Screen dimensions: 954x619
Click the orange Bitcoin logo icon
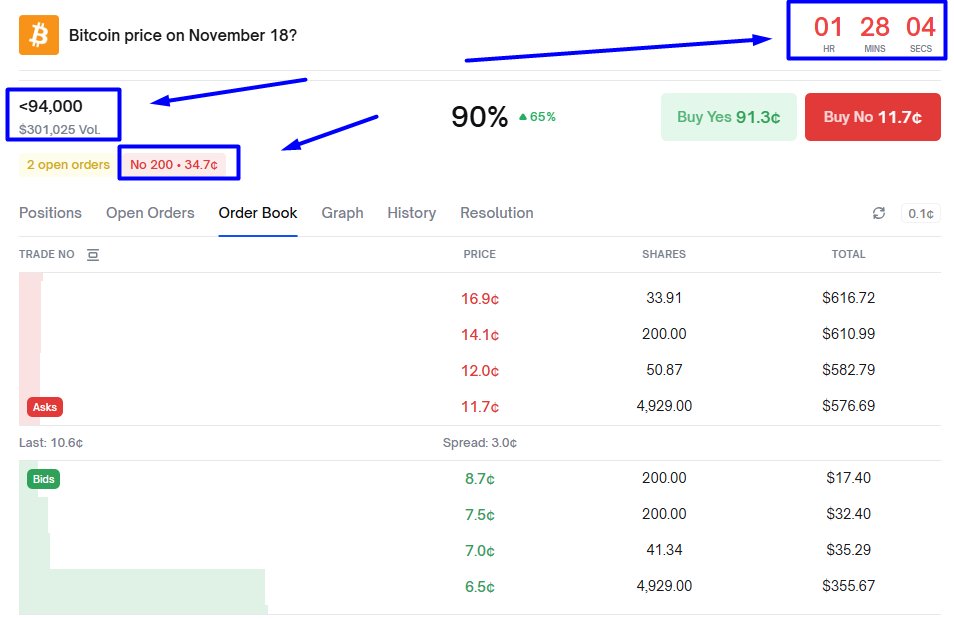click(39, 35)
